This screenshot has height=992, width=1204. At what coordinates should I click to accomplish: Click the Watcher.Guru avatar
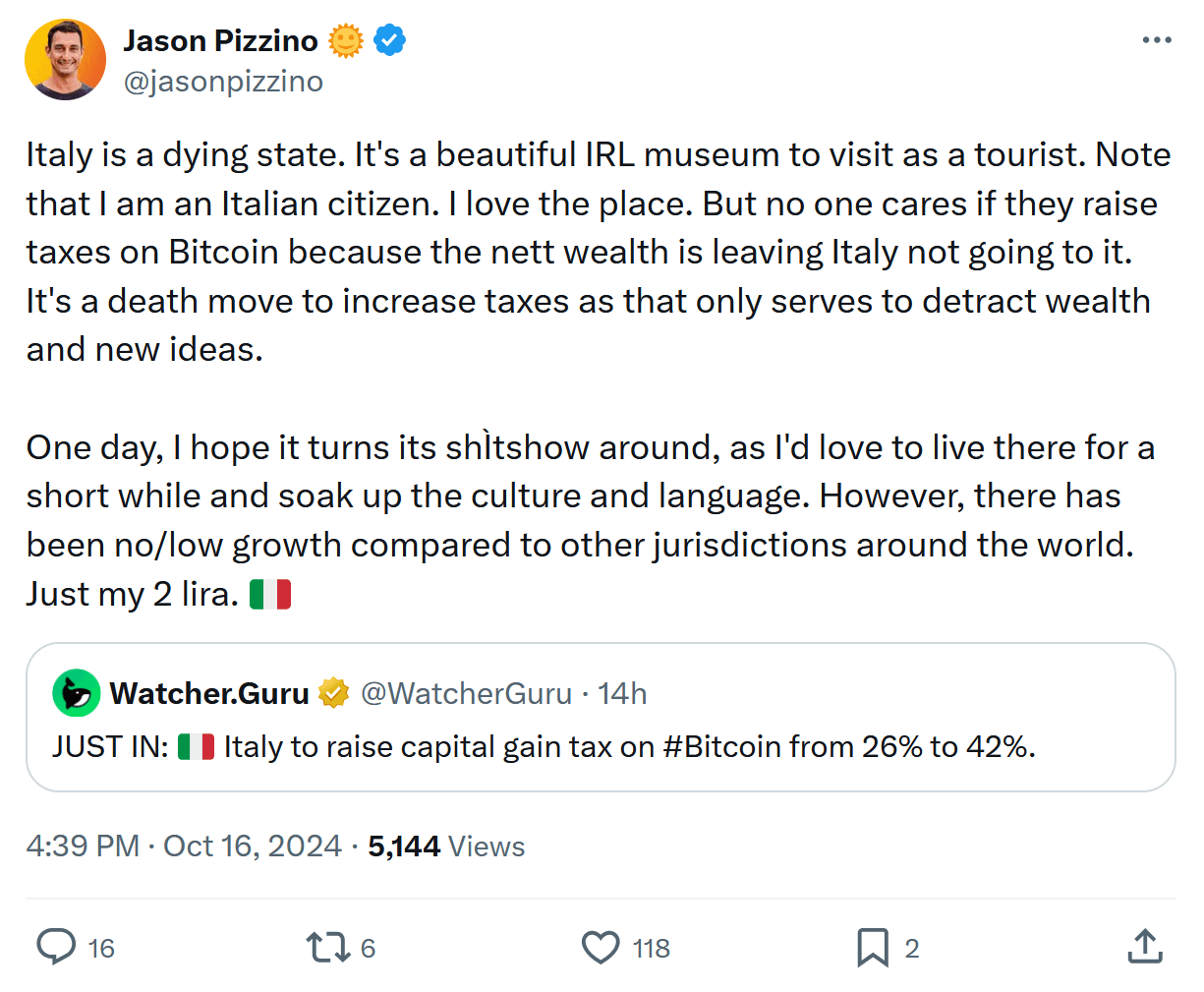pos(76,693)
